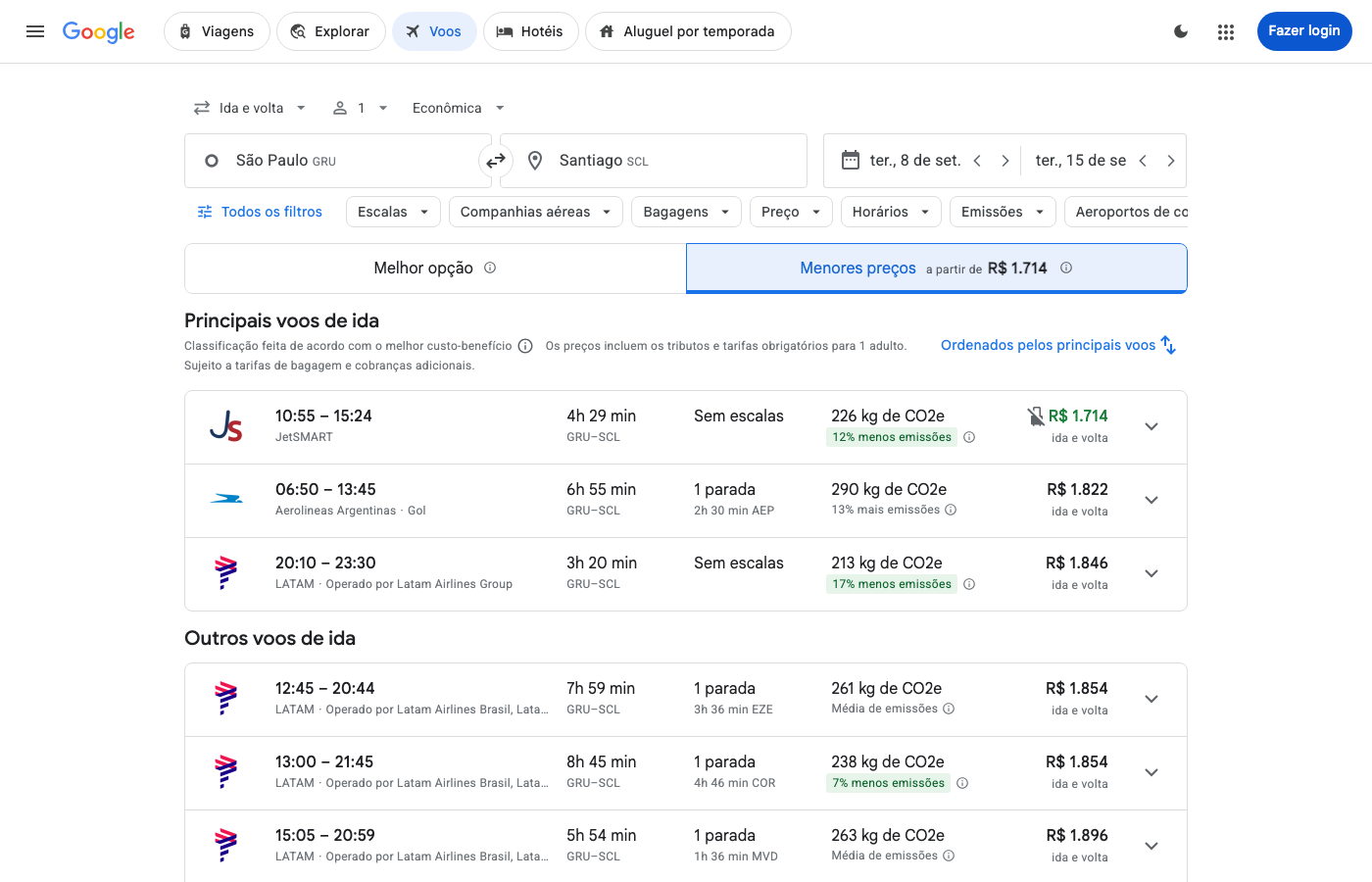Select the Melhor opção tab

click(x=435, y=269)
